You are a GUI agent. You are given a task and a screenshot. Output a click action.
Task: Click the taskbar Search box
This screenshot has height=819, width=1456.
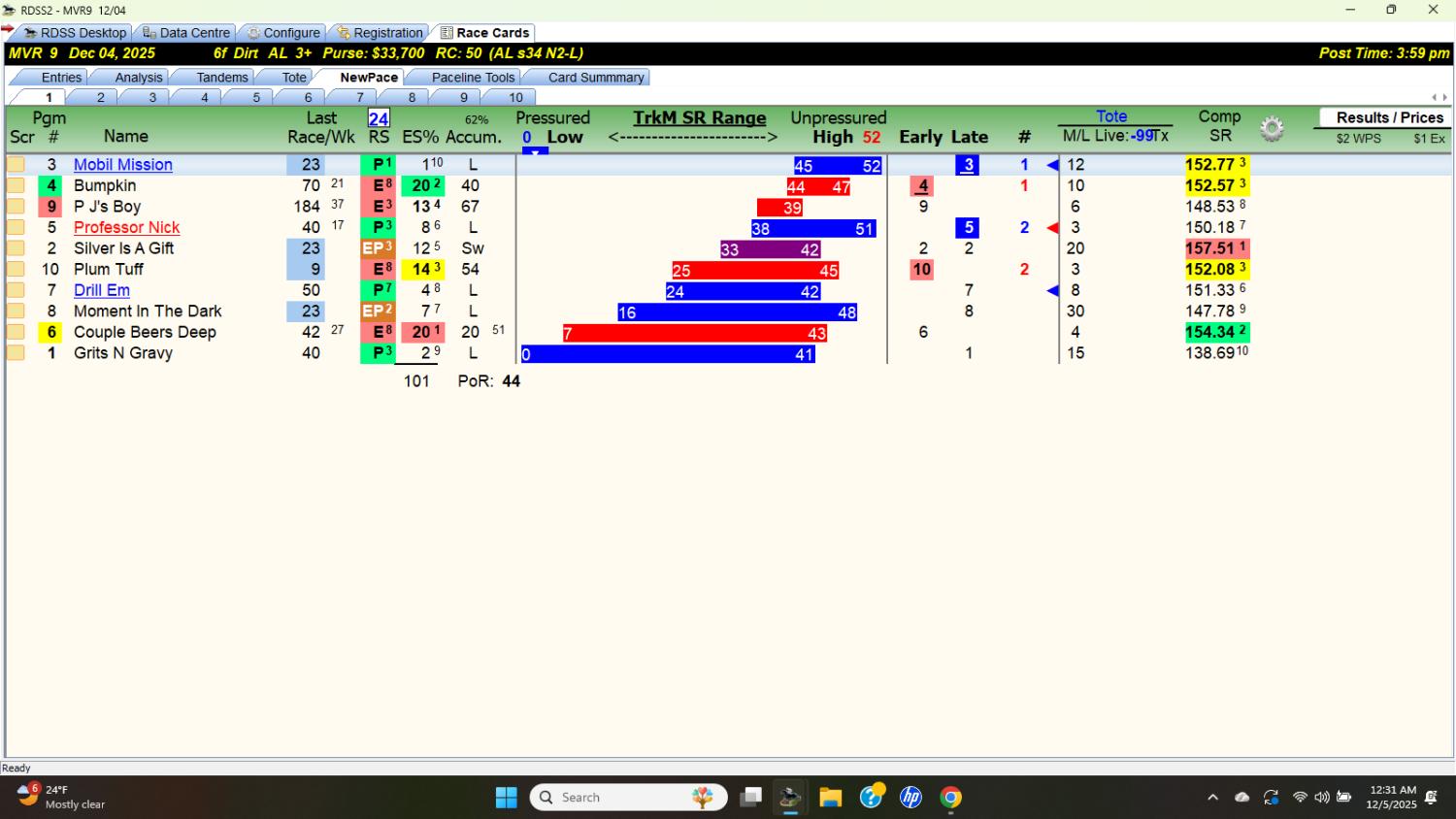pos(629,798)
